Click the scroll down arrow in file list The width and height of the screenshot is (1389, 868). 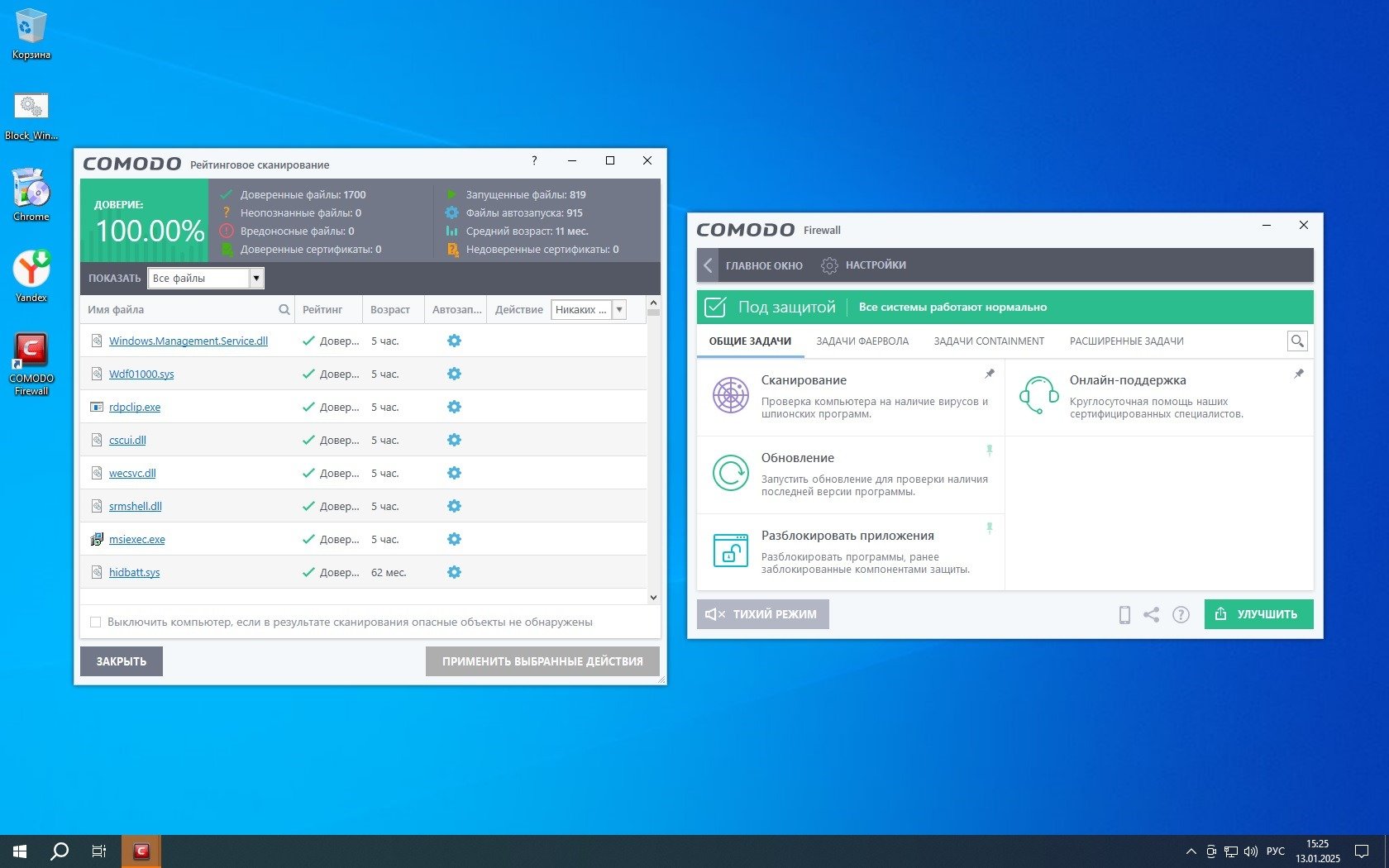point(653,597)
